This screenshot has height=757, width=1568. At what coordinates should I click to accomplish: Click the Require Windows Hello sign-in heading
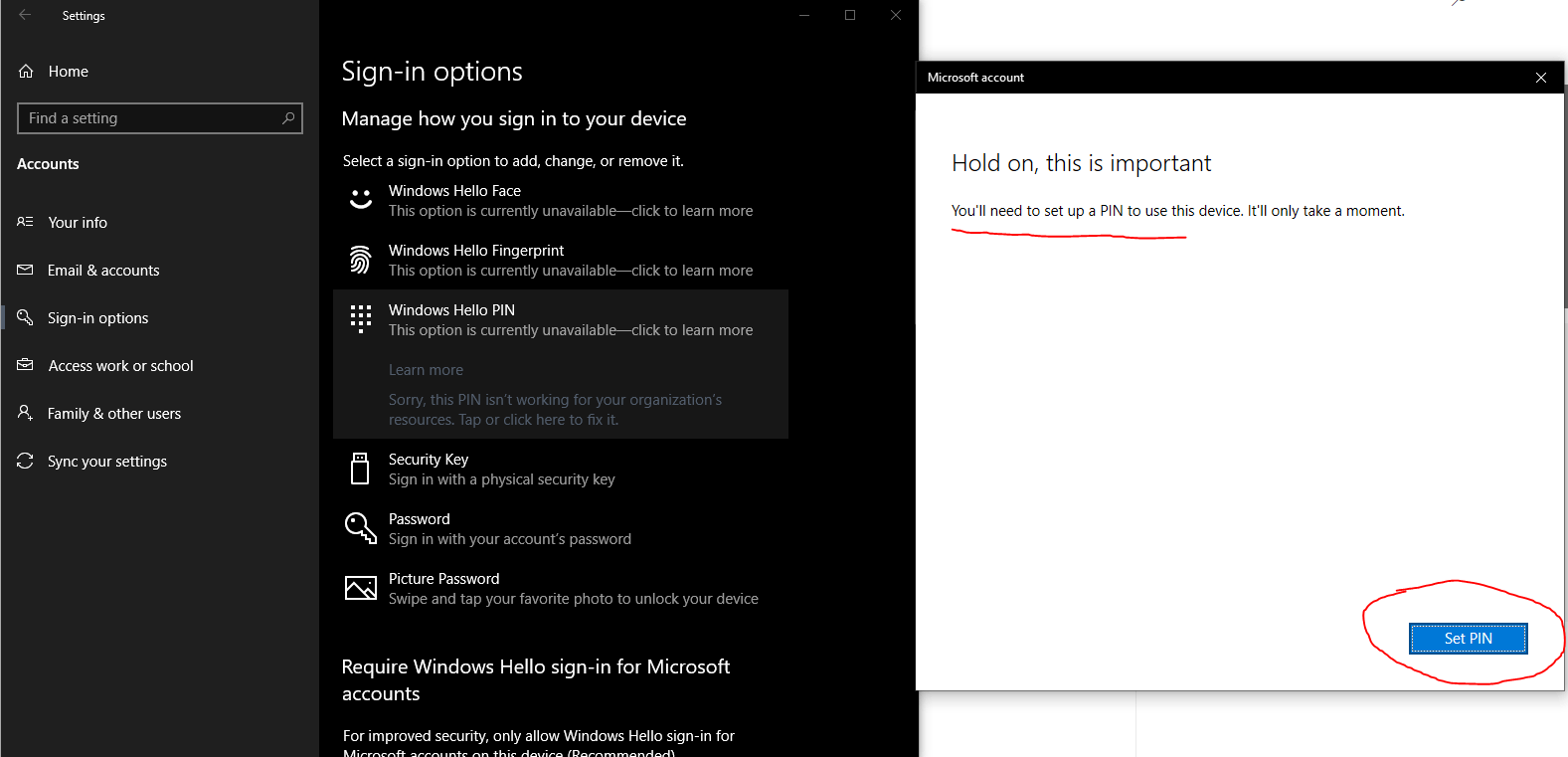[536, 679]
